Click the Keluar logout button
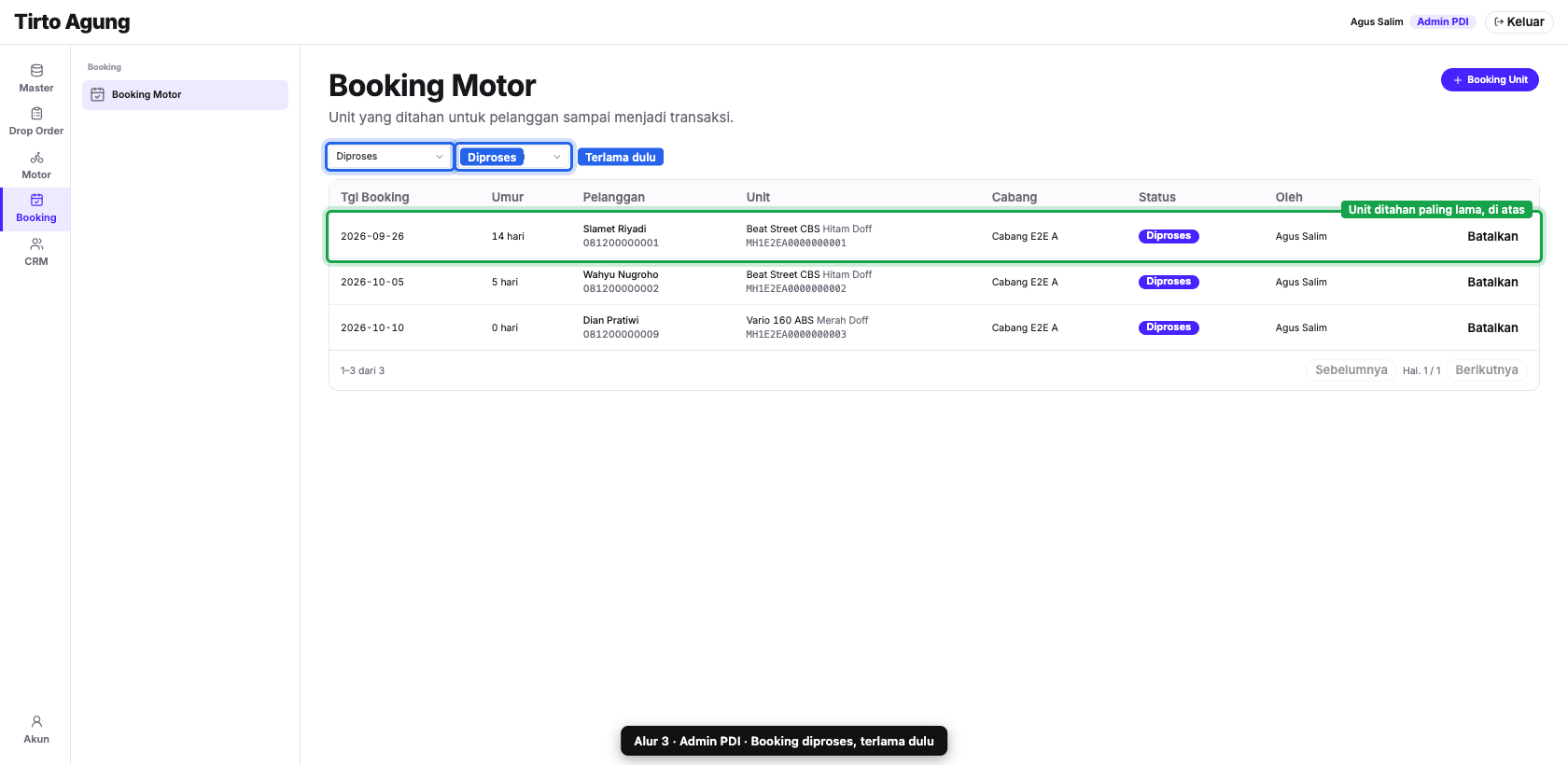Screen dimensions: 1568x765 tap(1519, 21)
